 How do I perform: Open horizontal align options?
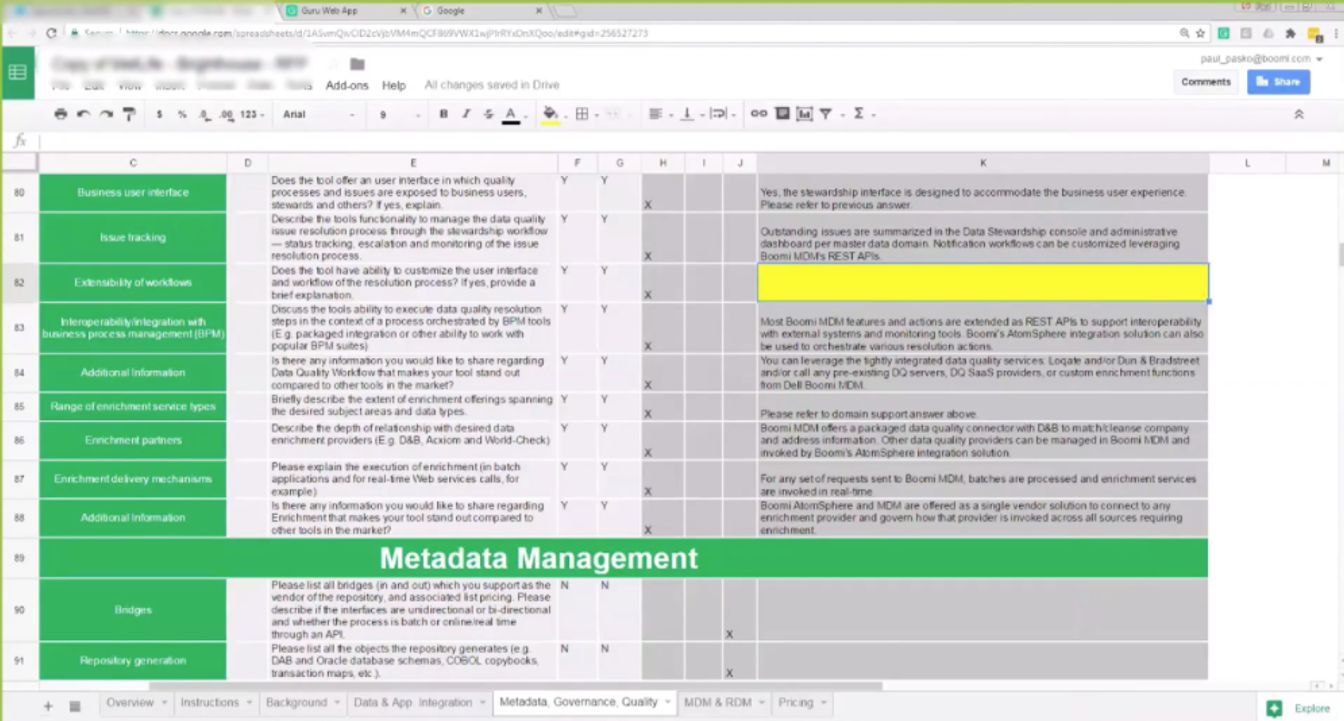(658, 114)
